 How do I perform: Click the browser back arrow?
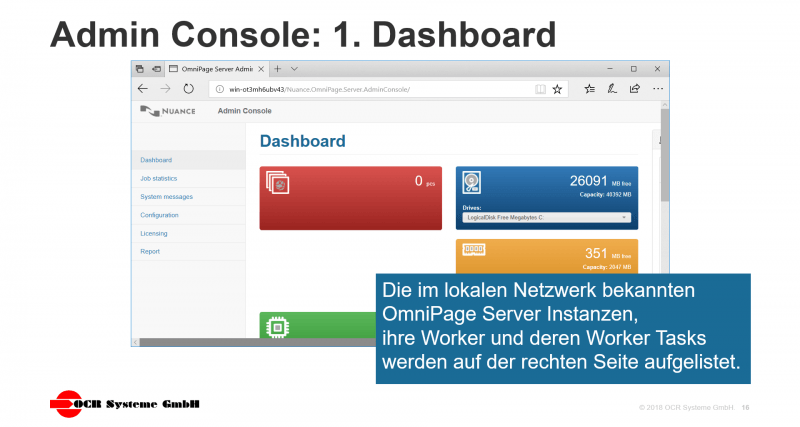coord(143,89)
